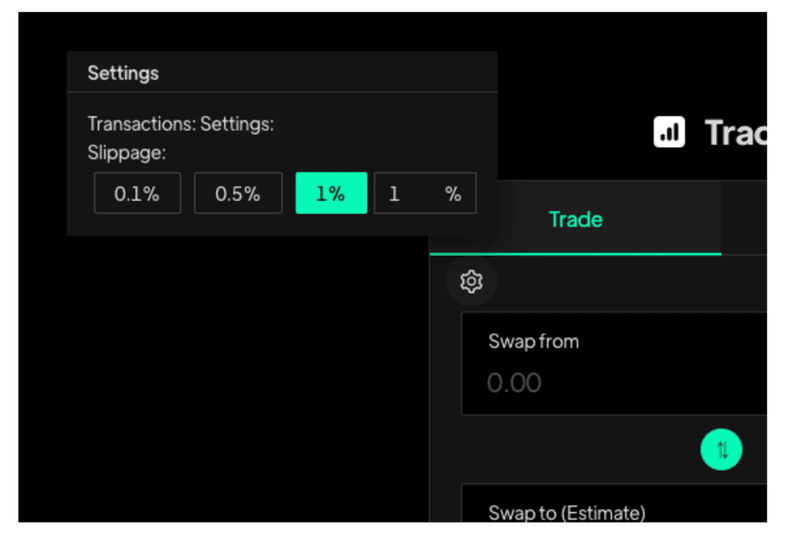Image resolution: width=800 pixels, height=538 pixels.
Task: Click the Settings panel header title
Action: pos(123,73)
